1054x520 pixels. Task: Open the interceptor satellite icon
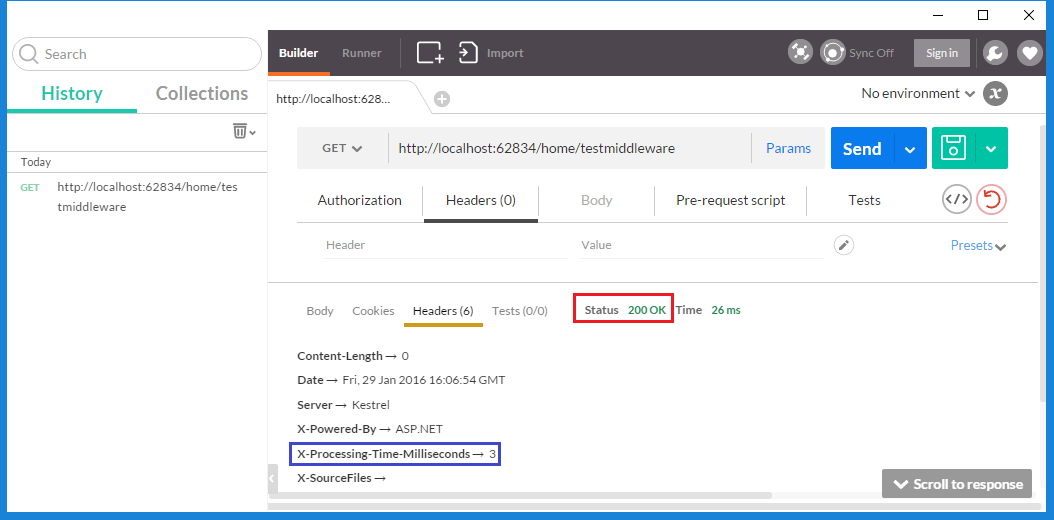click(800, 52)
